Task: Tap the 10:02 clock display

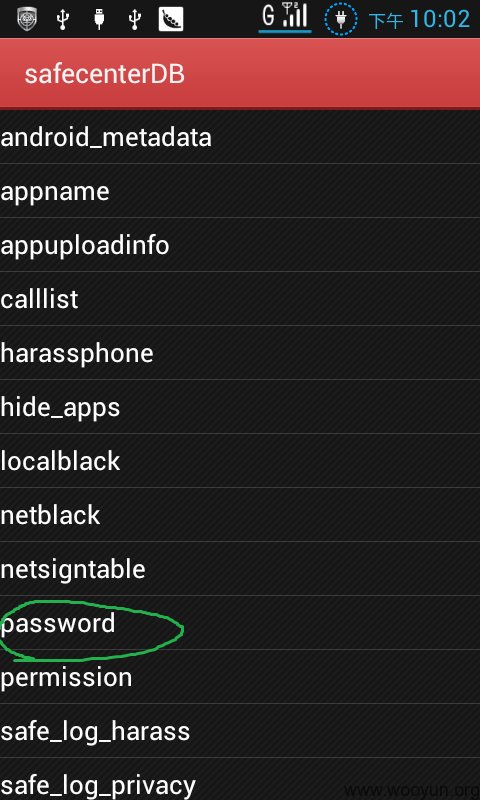Action: pyautogui.click(x=440, y=19)
